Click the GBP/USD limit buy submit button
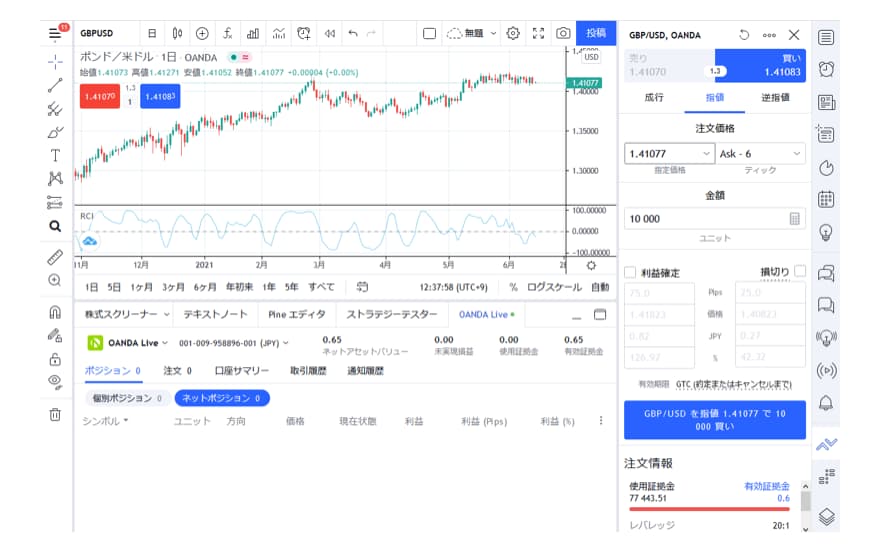The height and width of the screenshot is (554, 880). (x=714, y=420)
